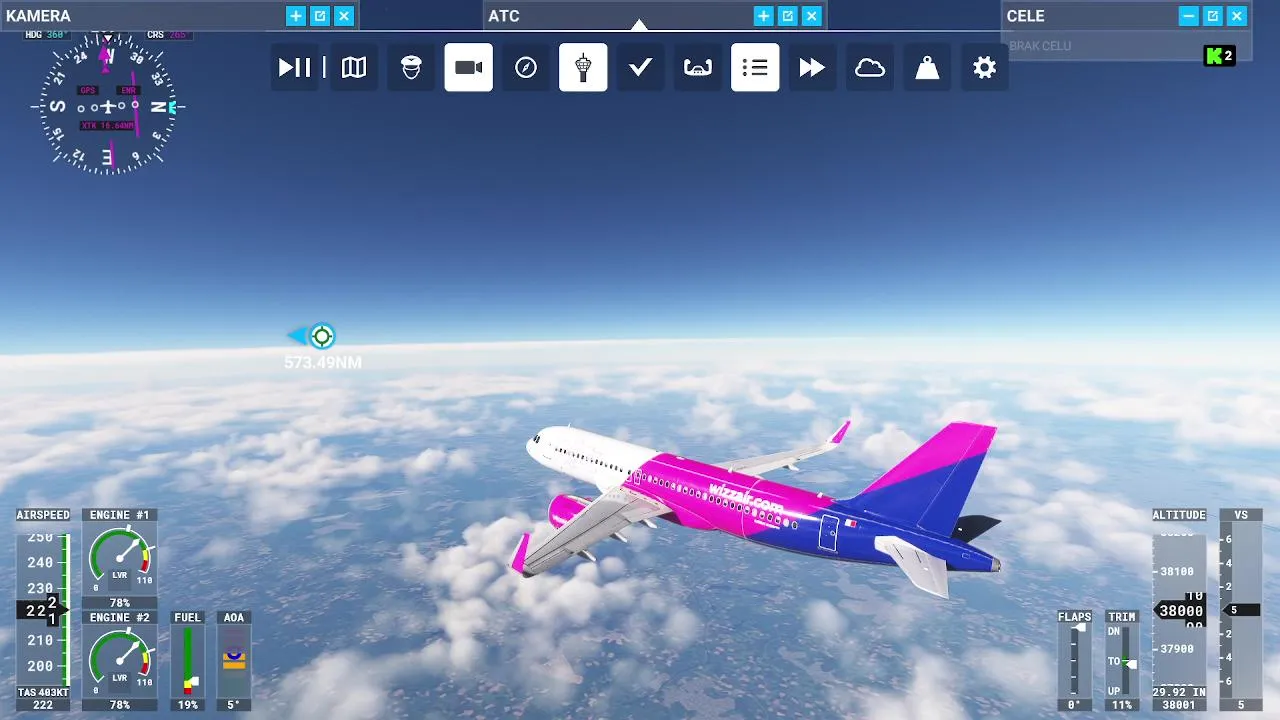1280x720 pixels.
Task: Click the fuel level bar
Action: 187,661
